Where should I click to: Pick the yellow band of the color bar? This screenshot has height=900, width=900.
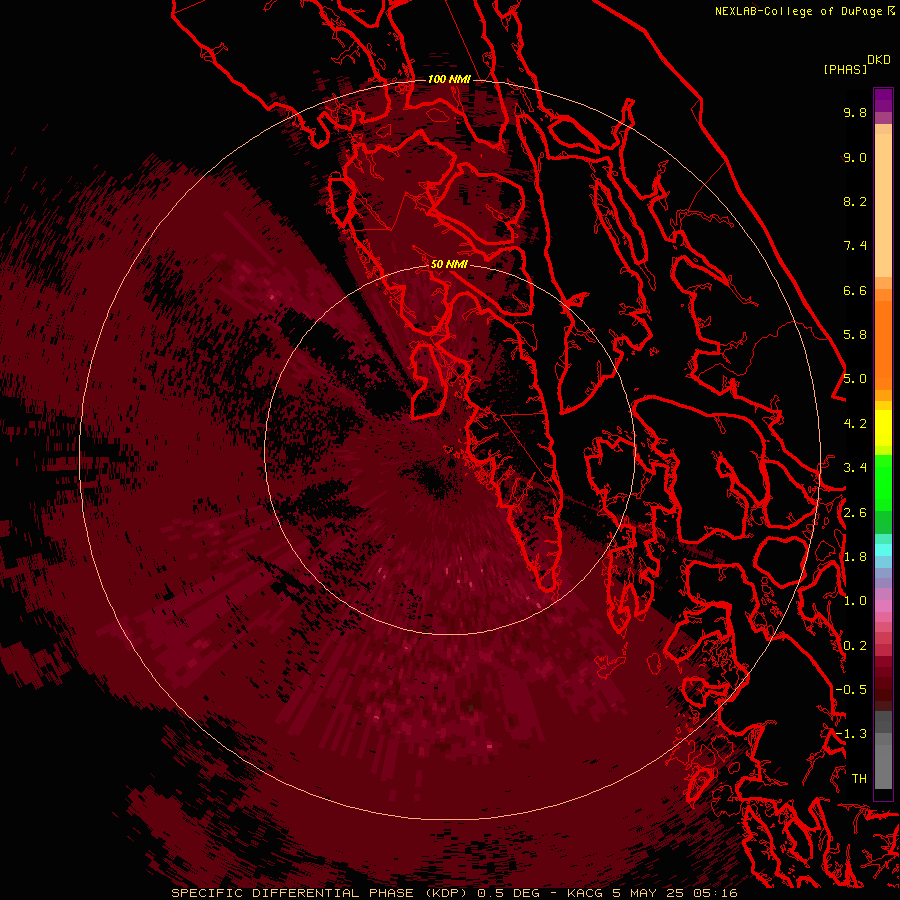883,428
